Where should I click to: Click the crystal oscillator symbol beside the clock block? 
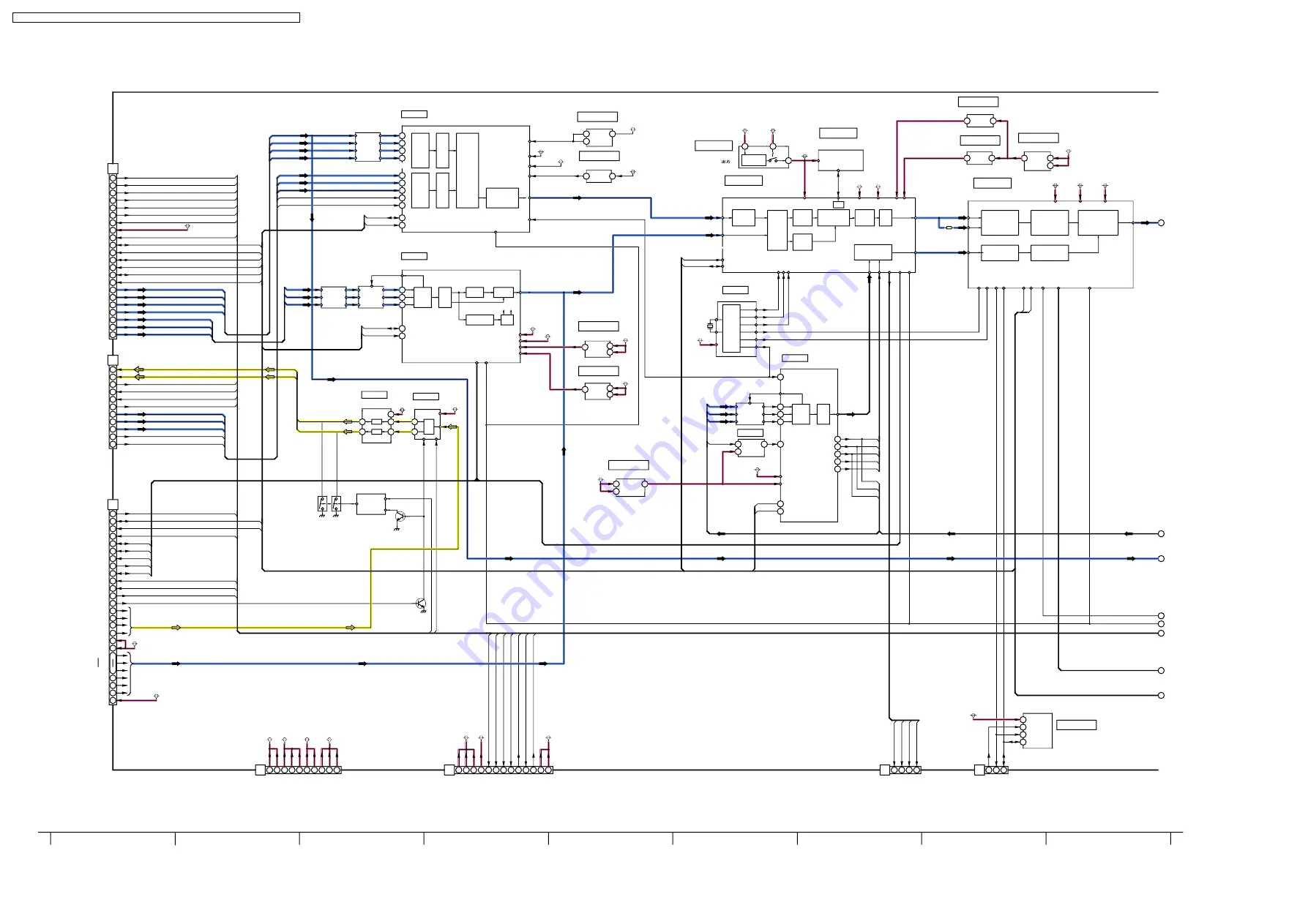point(710,326)
